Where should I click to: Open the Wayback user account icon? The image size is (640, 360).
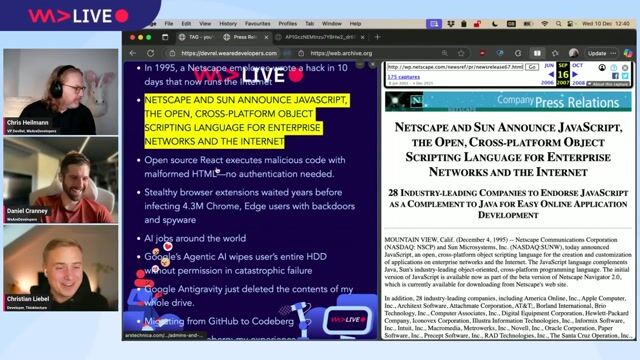click(x=602, y=67)
